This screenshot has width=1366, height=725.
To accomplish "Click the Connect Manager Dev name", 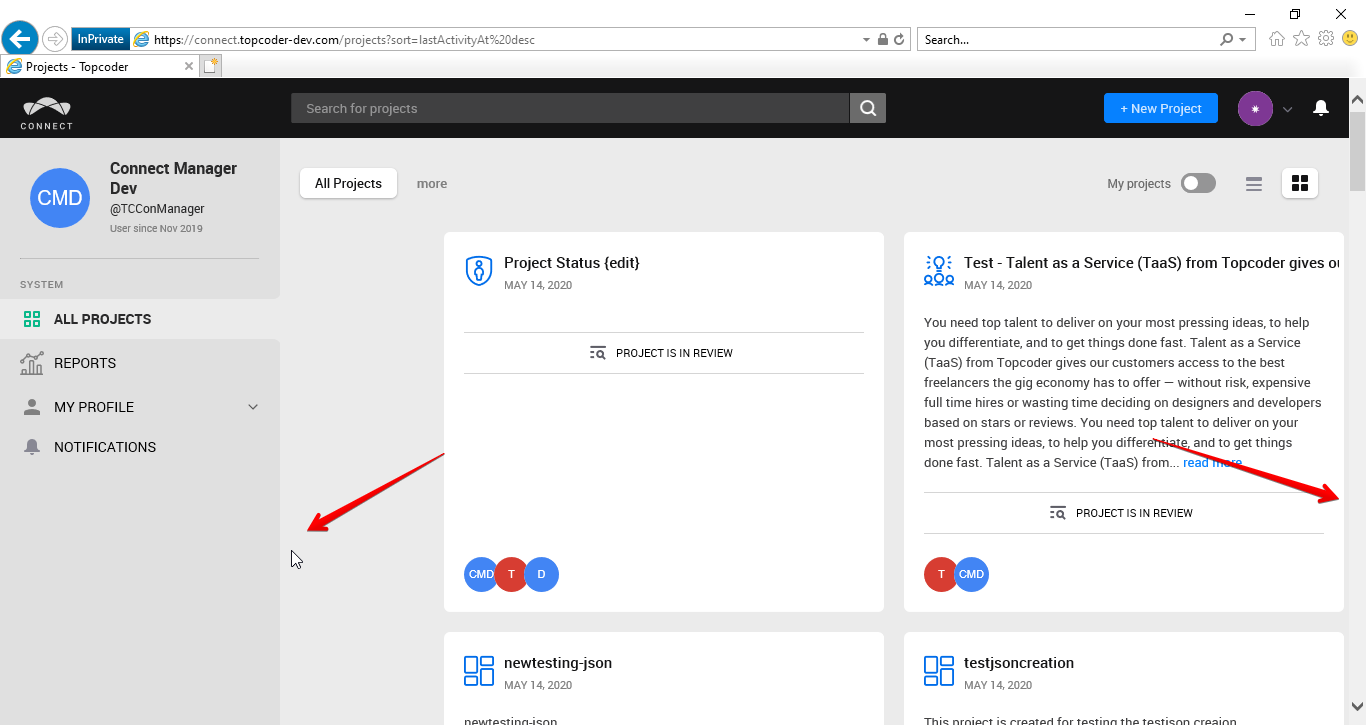I will tap(173, 178).
